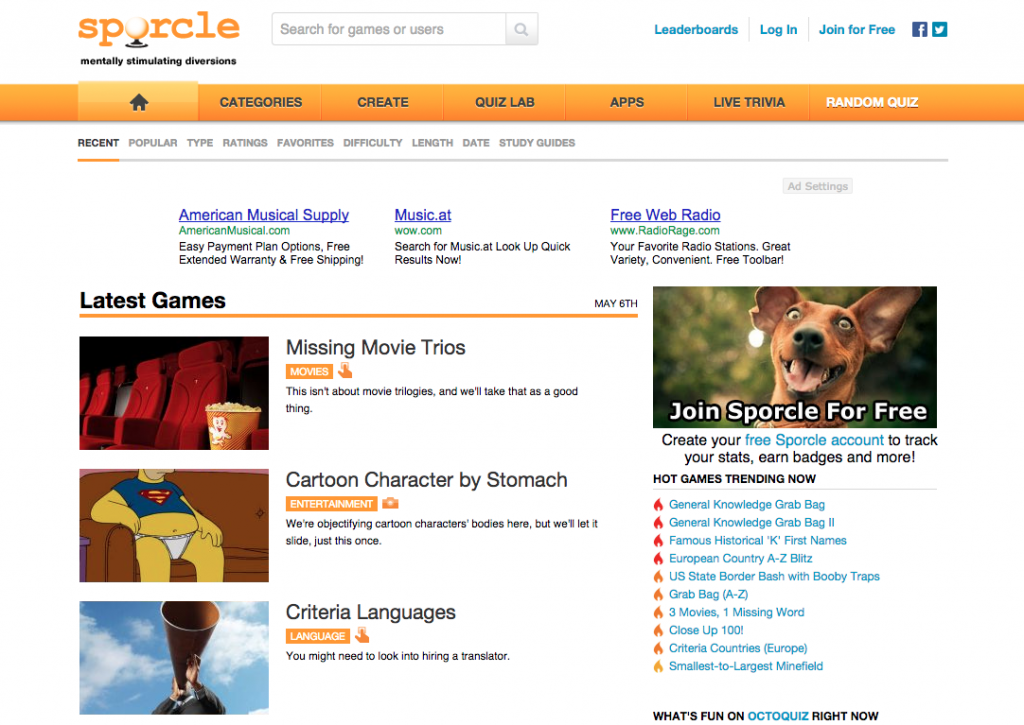This screenshot has width=1024, height=725.
Task: Open the Smallest-to-Largest Minefield link
Action: click(746, 666)
